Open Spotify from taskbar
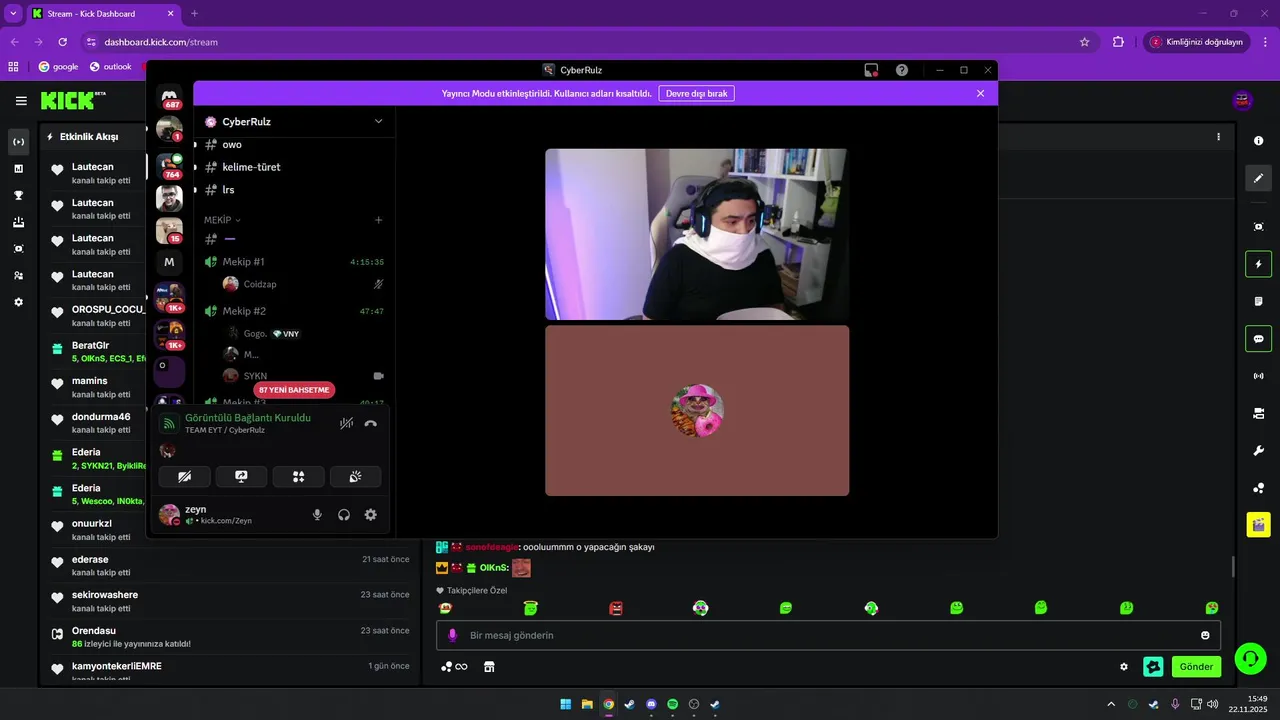Screen dimensions: 1280x720 672,704
